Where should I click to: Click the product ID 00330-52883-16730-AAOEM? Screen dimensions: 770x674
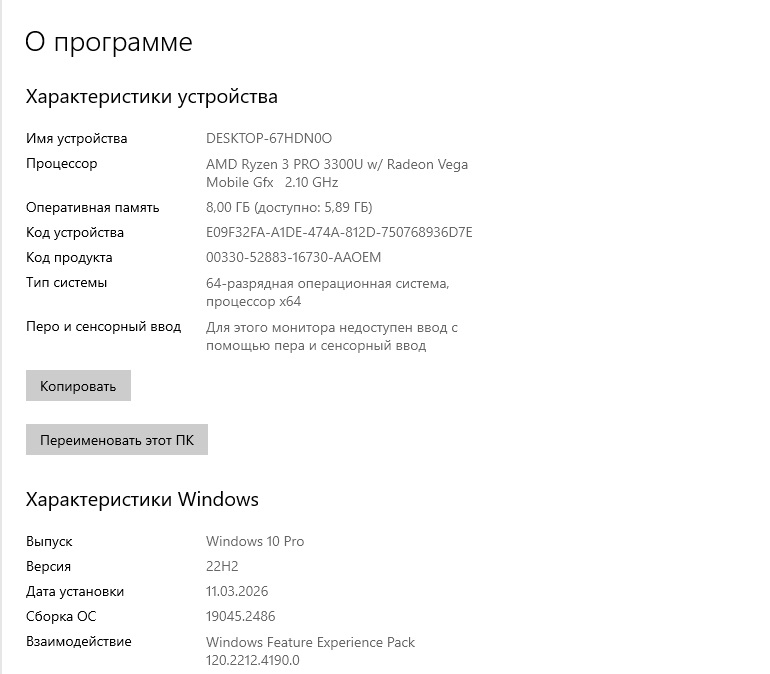293,258
